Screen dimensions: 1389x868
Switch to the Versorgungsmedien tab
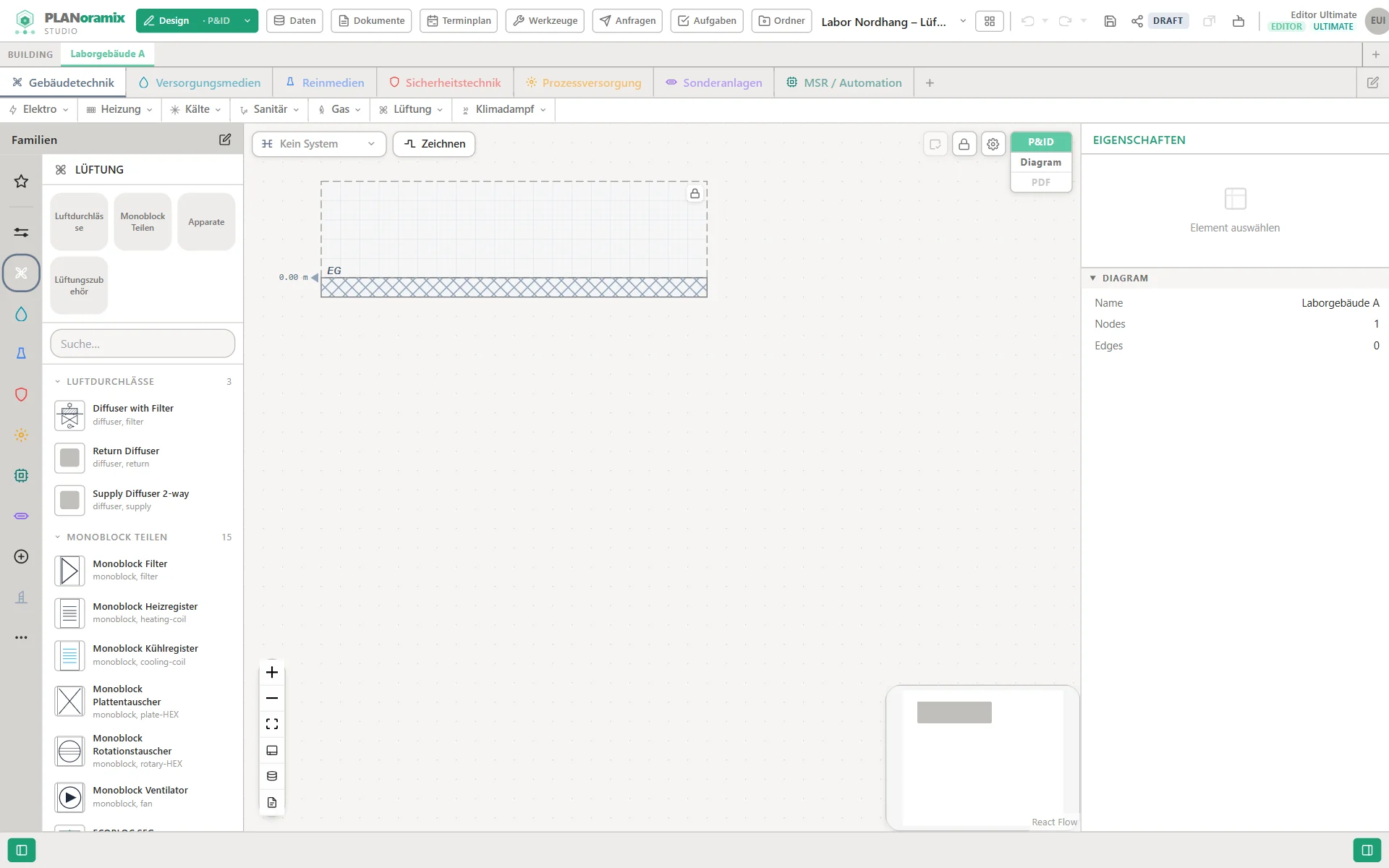[200, 82]
